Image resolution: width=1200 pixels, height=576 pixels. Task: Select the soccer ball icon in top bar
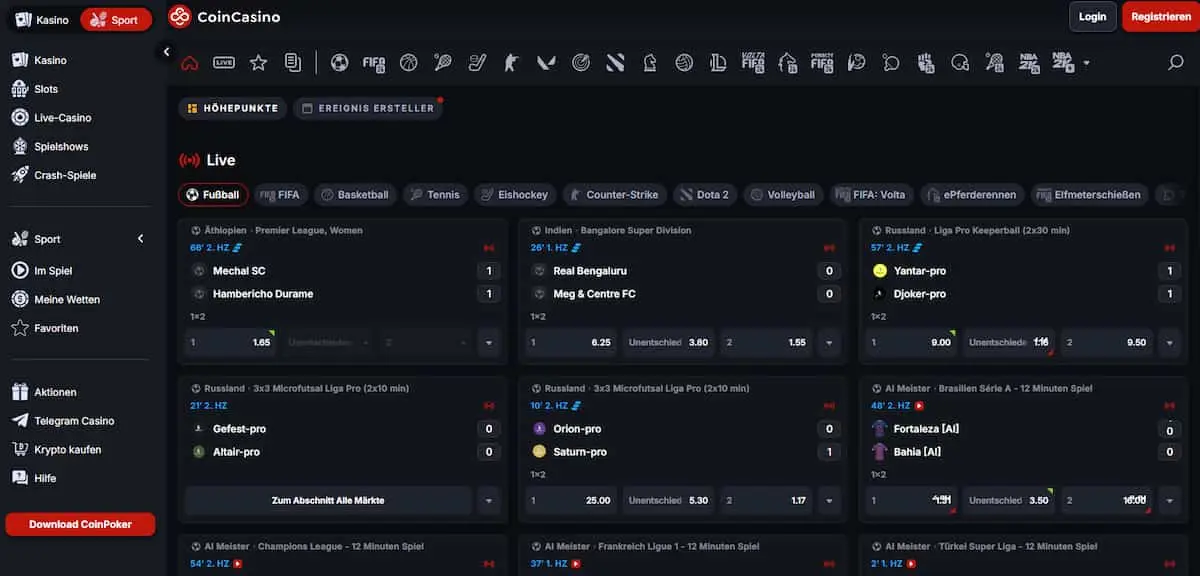coord(339,63)
